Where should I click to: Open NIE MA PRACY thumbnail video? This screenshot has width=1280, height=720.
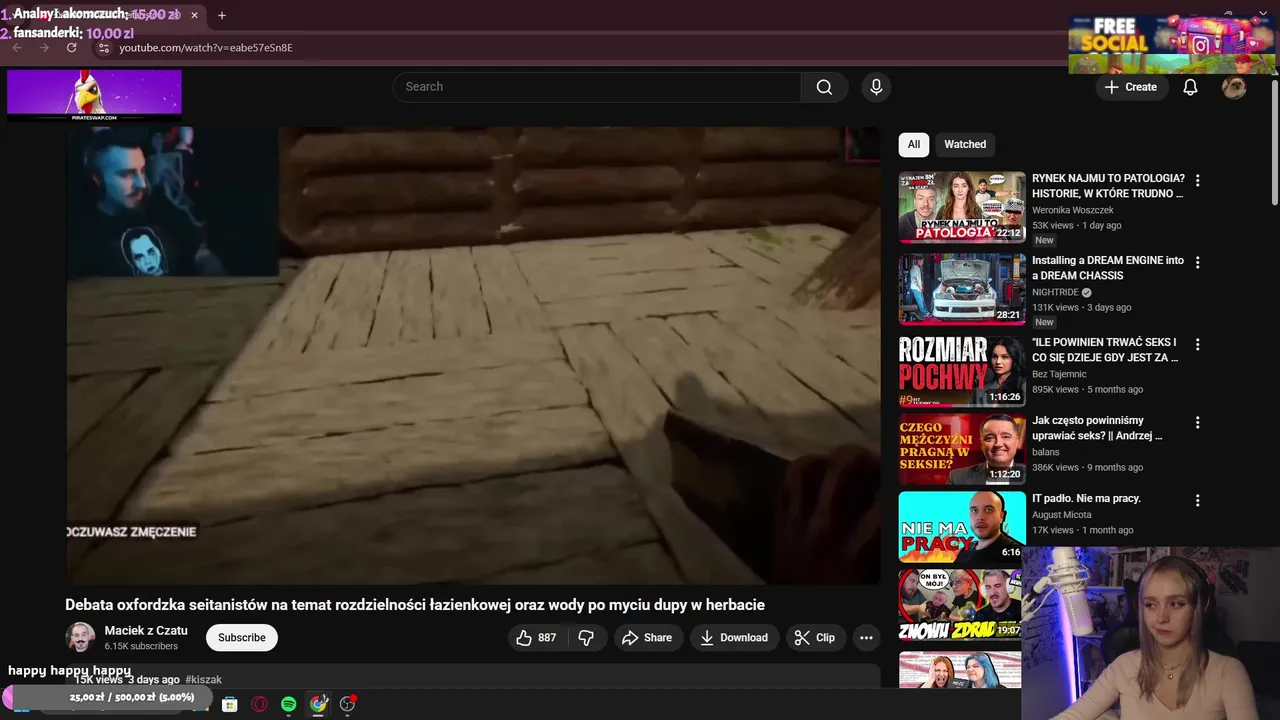(x=962, y=527)
